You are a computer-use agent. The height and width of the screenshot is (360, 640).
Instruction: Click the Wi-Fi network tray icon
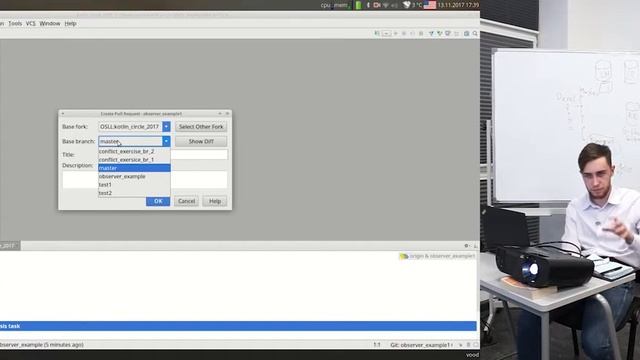[x=385, y=5]
